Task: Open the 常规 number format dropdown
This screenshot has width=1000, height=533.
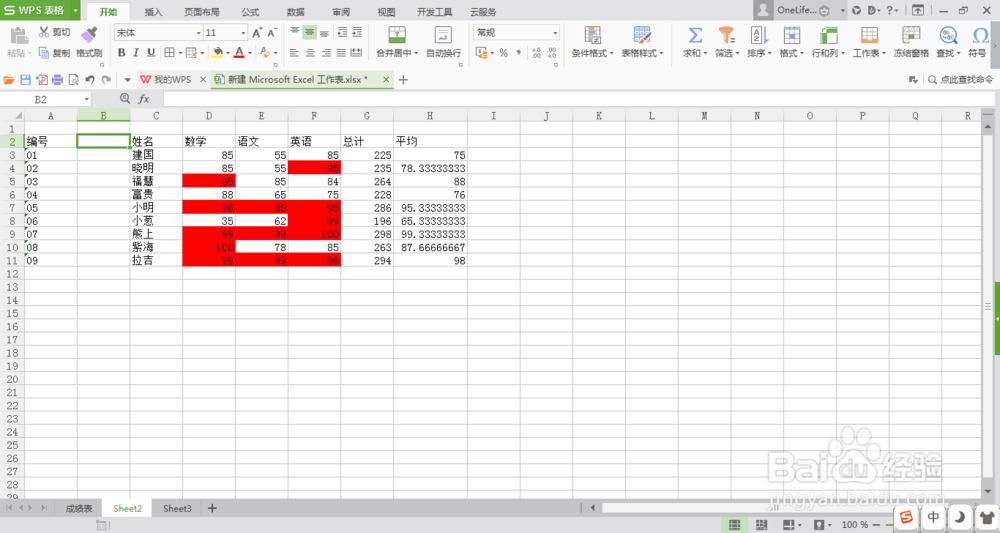Action: click(x=555, y=33)
